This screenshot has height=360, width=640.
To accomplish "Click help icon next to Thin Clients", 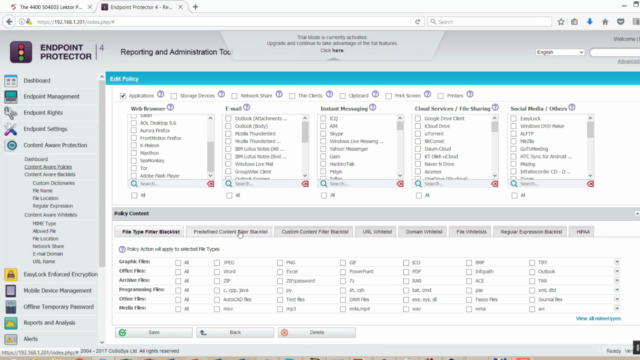I will click(329, 94).
